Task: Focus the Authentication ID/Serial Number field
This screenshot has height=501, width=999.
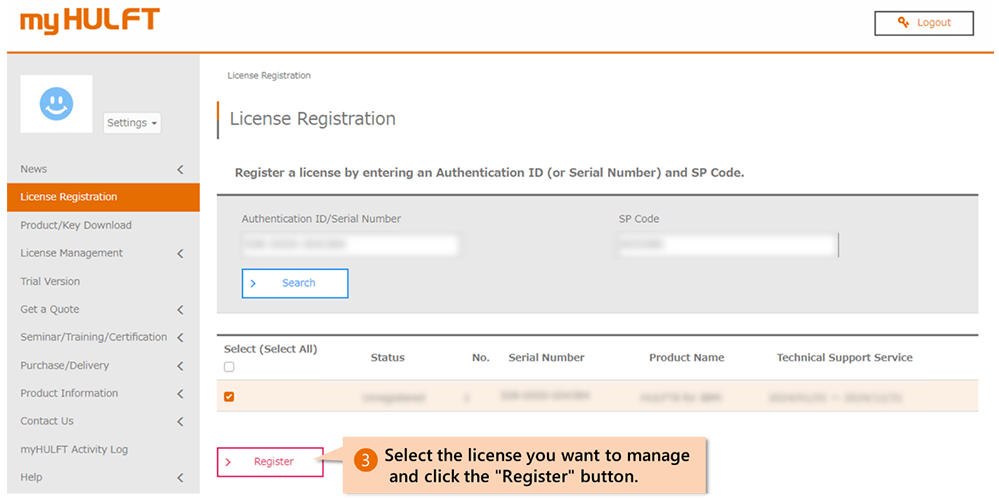Action: tap(350, 245)
